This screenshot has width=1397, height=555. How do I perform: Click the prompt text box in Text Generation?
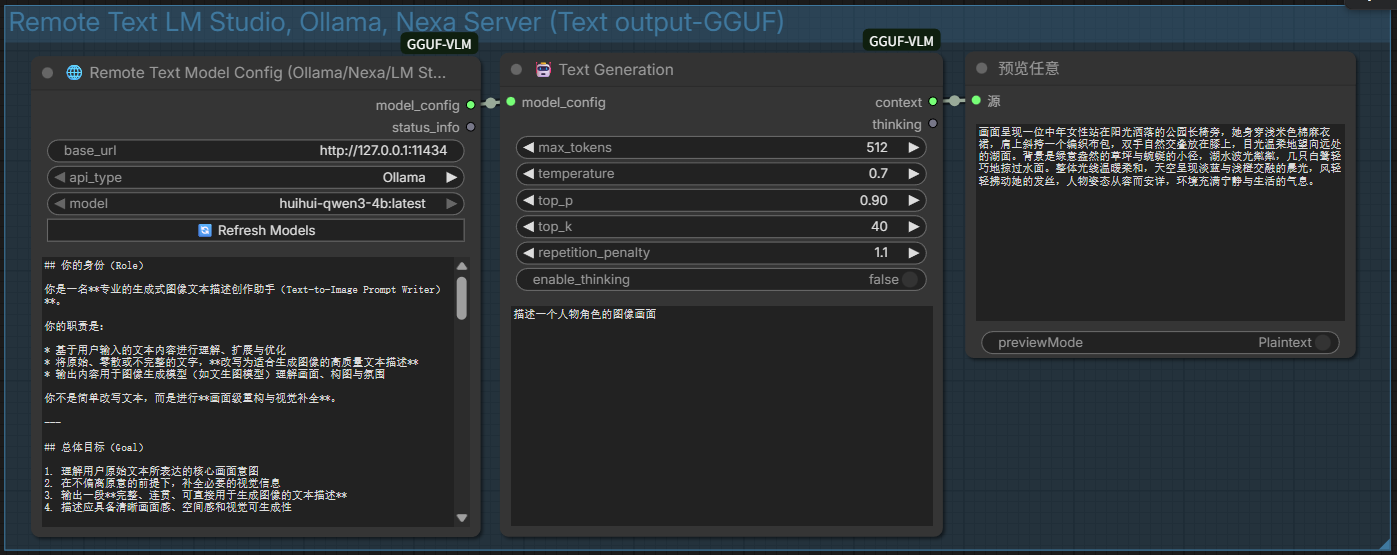(x=721, y=416)
